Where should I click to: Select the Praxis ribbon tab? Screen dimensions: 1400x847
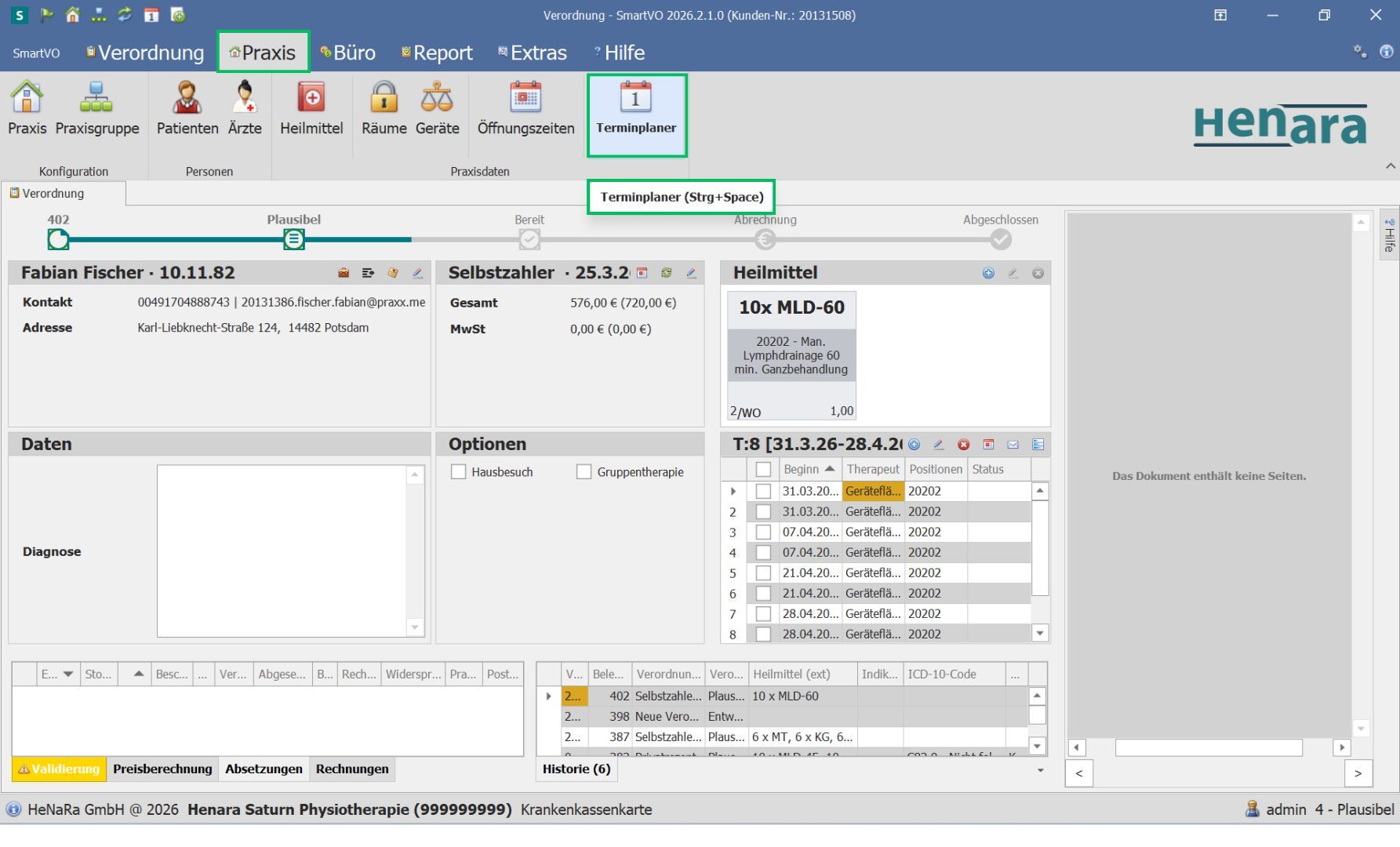(263, 53)
